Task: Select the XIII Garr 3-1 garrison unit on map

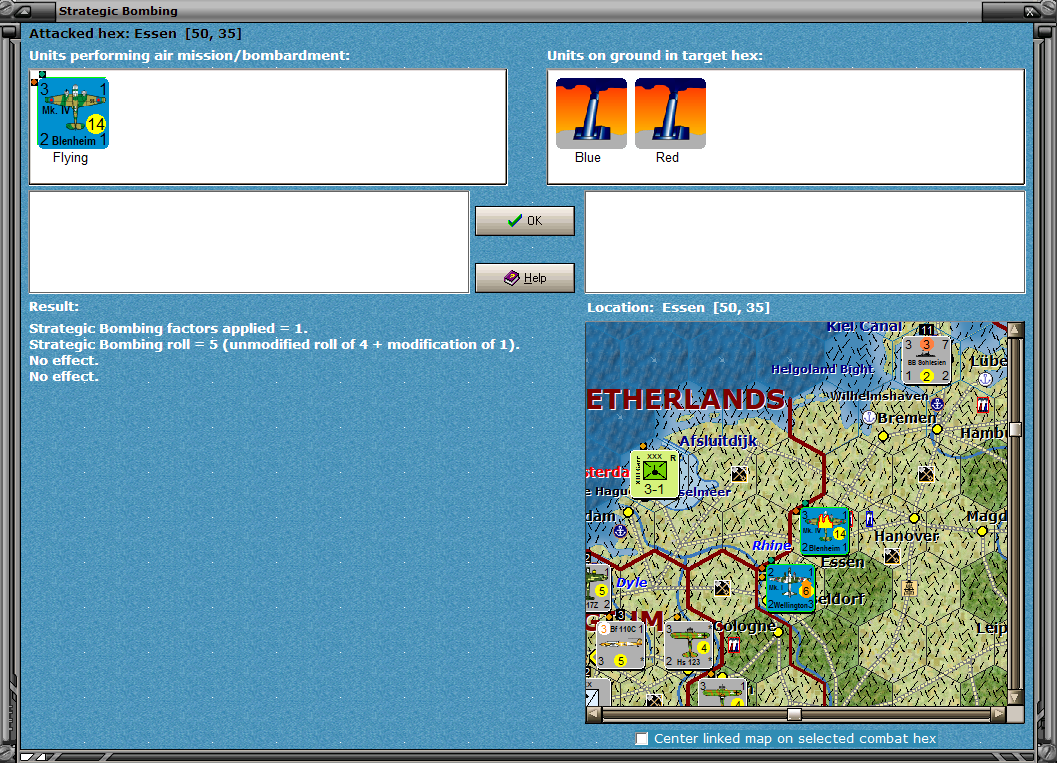Action: (x=655, y=473)
